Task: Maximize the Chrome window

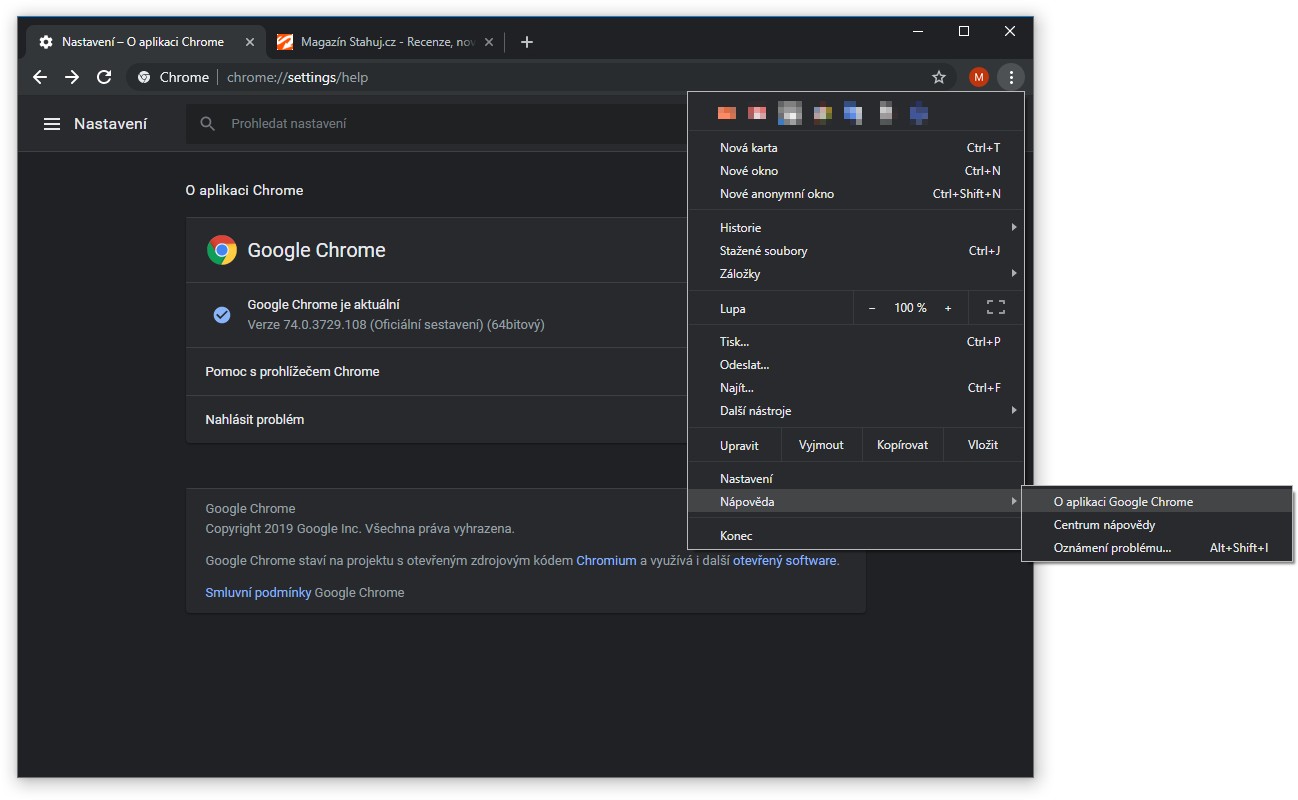Action: pyautogui.click(x=964, y=31)
